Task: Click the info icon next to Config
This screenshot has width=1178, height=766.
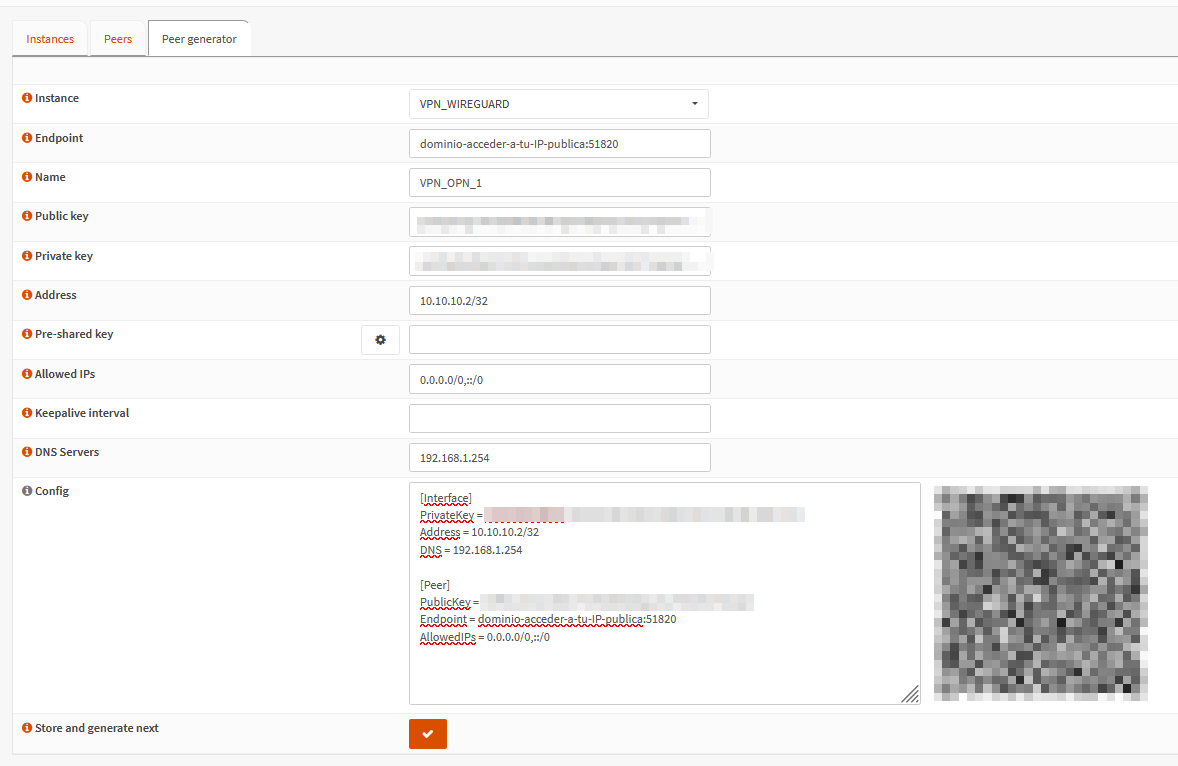Action: [27, 491]
